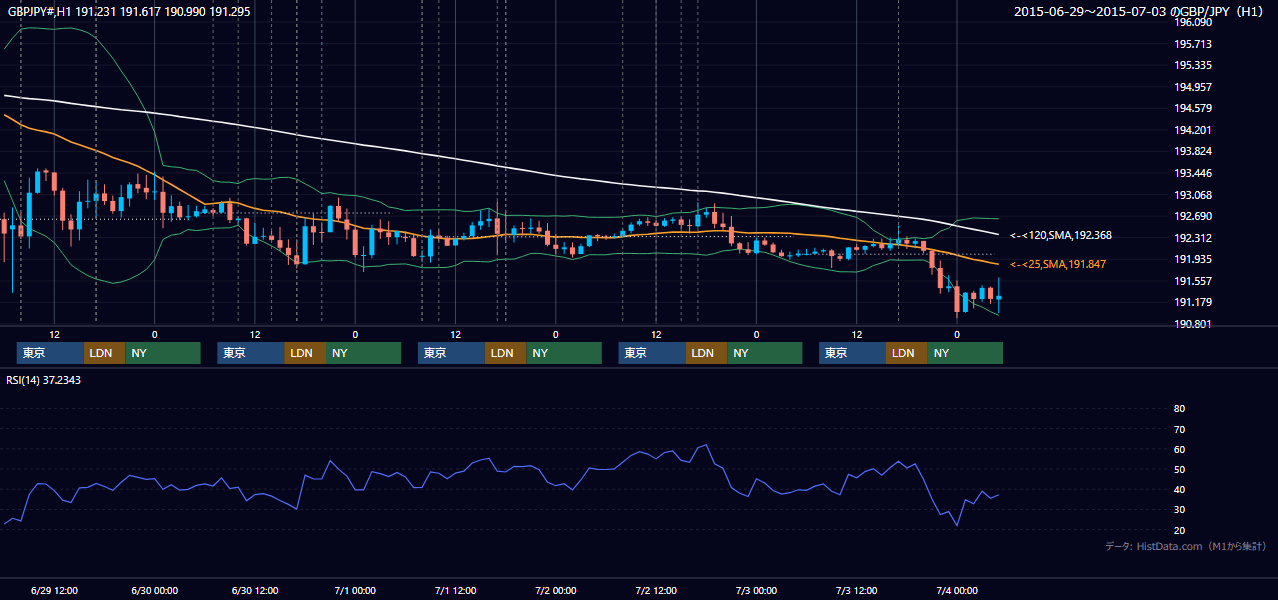Click the last blue candlestick on the chart

[x=999, y=297]
